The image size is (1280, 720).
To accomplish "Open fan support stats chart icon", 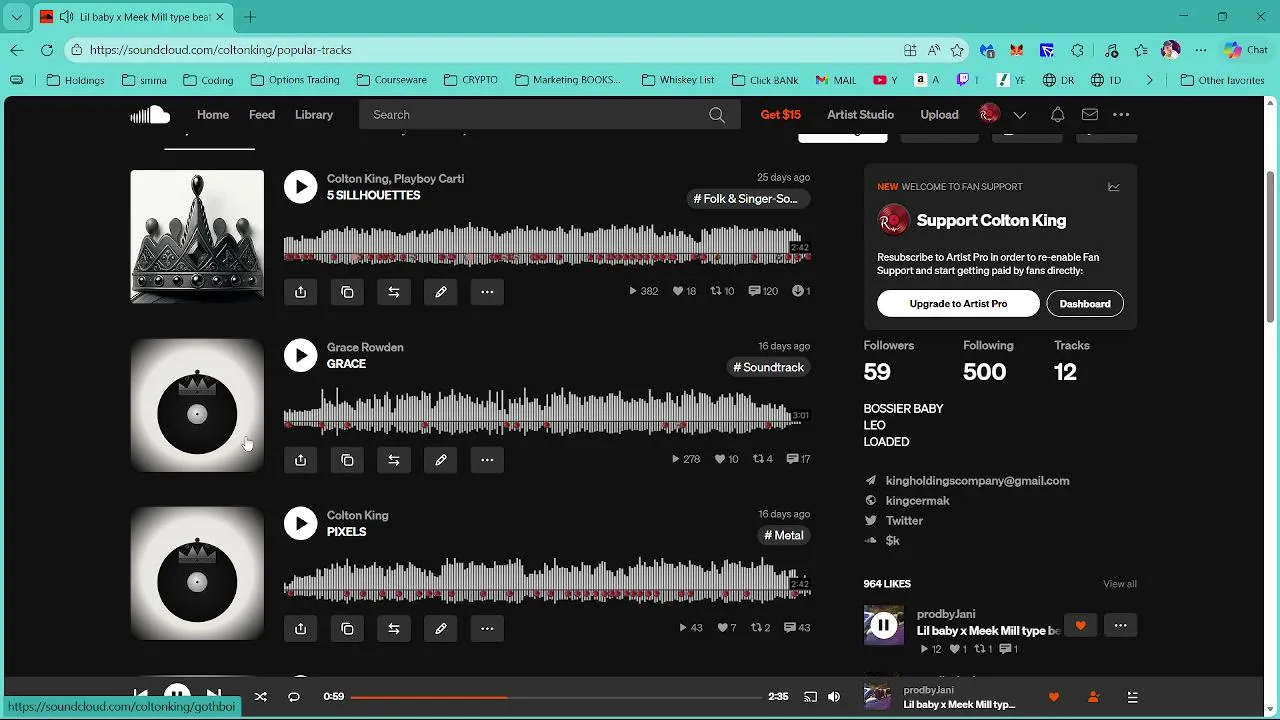I will 1114,187.
